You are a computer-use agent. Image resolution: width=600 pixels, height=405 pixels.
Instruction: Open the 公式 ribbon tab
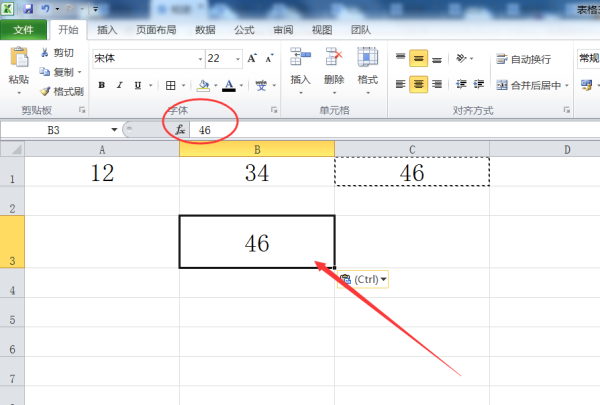point(244,31)
